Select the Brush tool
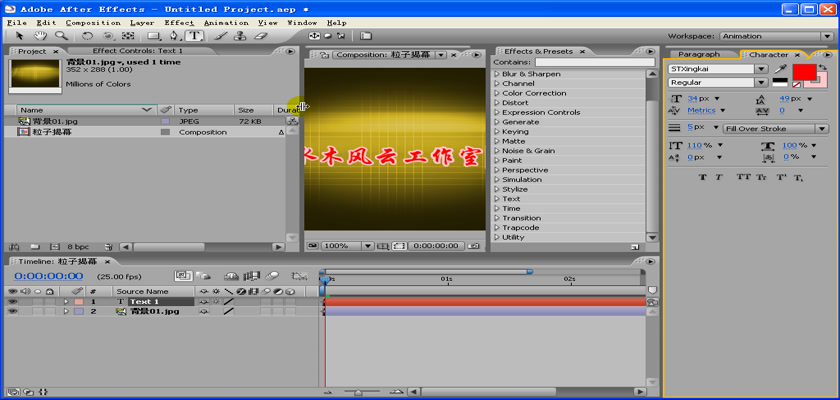Screen dimensions: 840x400 click(x=221, y=36)
